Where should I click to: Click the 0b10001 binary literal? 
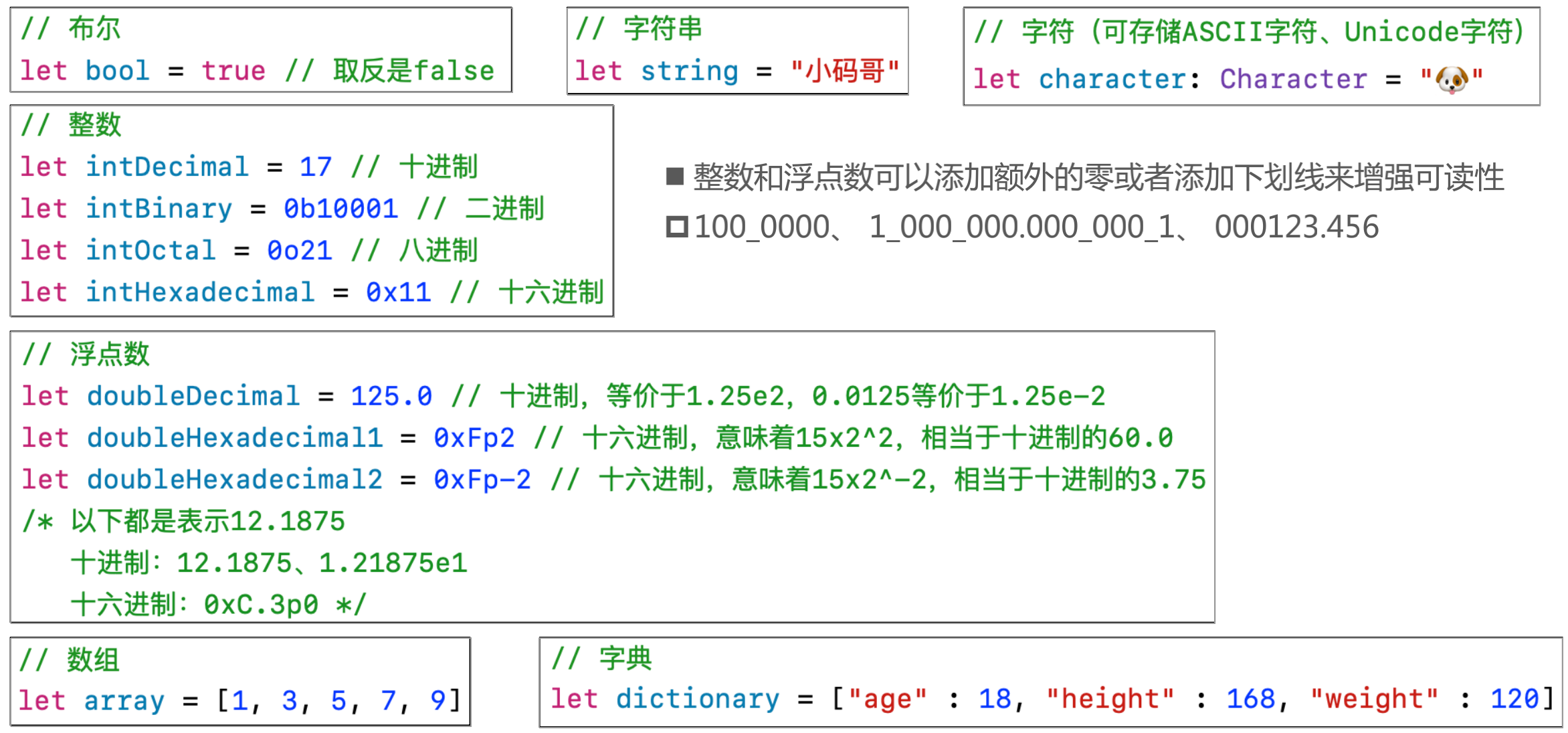click(x=340, y=209)
